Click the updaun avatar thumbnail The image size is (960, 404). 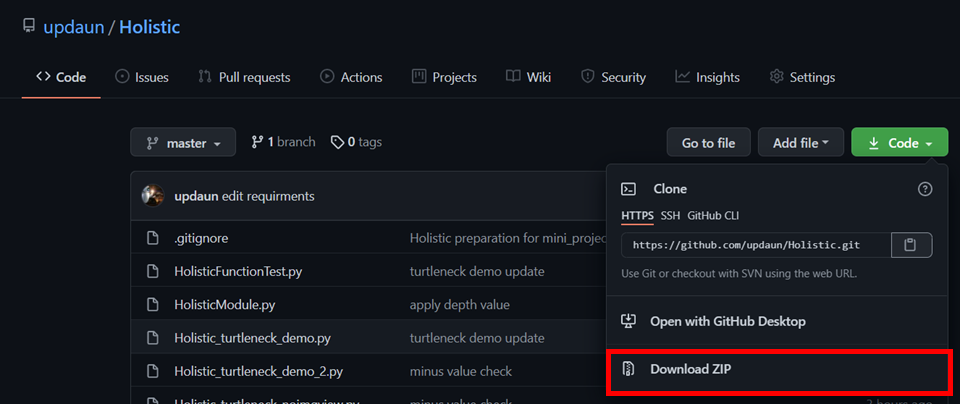pos(152,196)
